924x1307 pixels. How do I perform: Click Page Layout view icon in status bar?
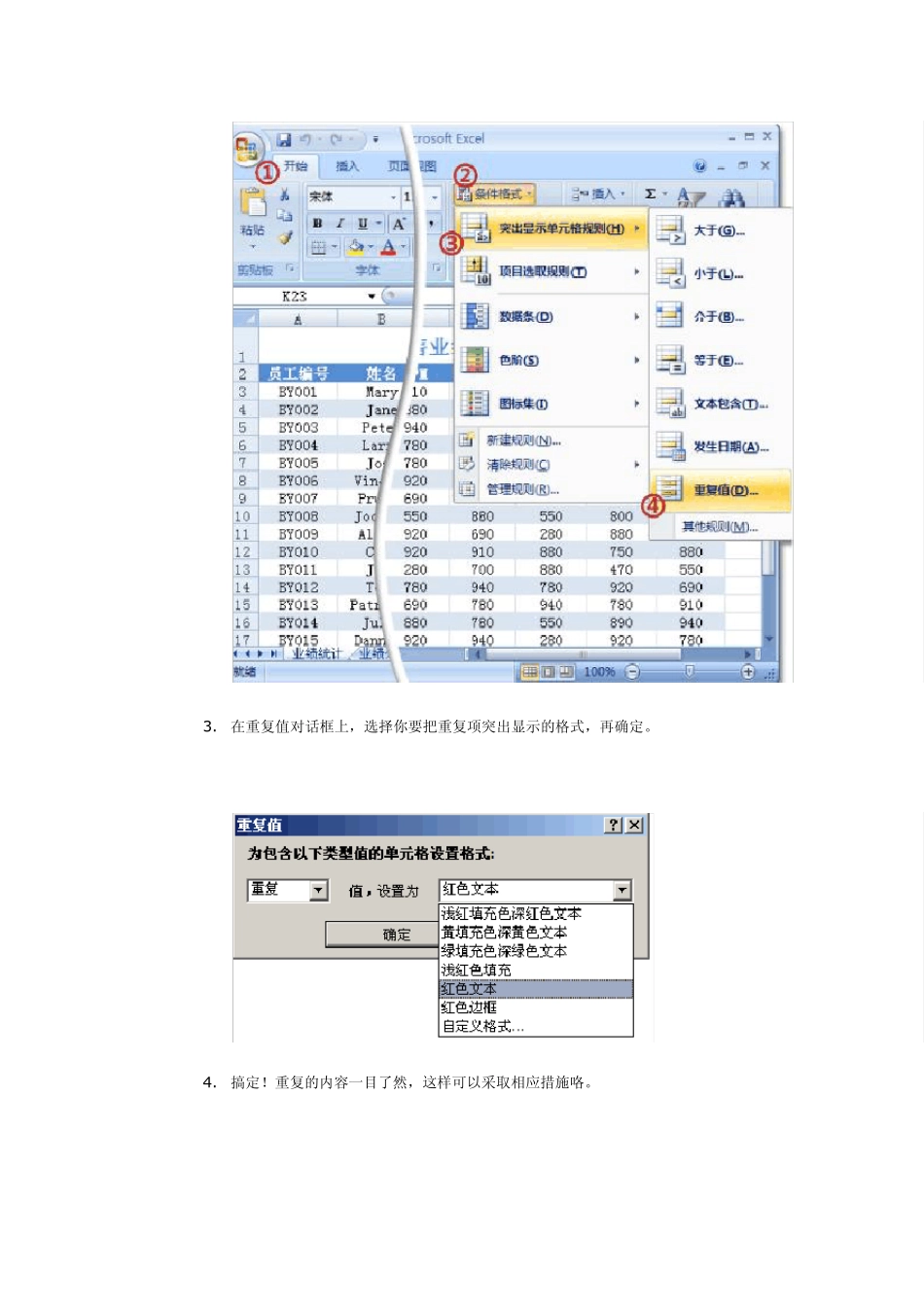[x=548, y=671]
